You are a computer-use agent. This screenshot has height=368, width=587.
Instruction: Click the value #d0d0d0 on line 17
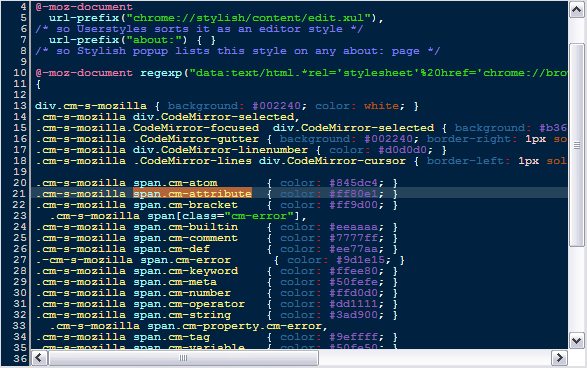(402, 150)
